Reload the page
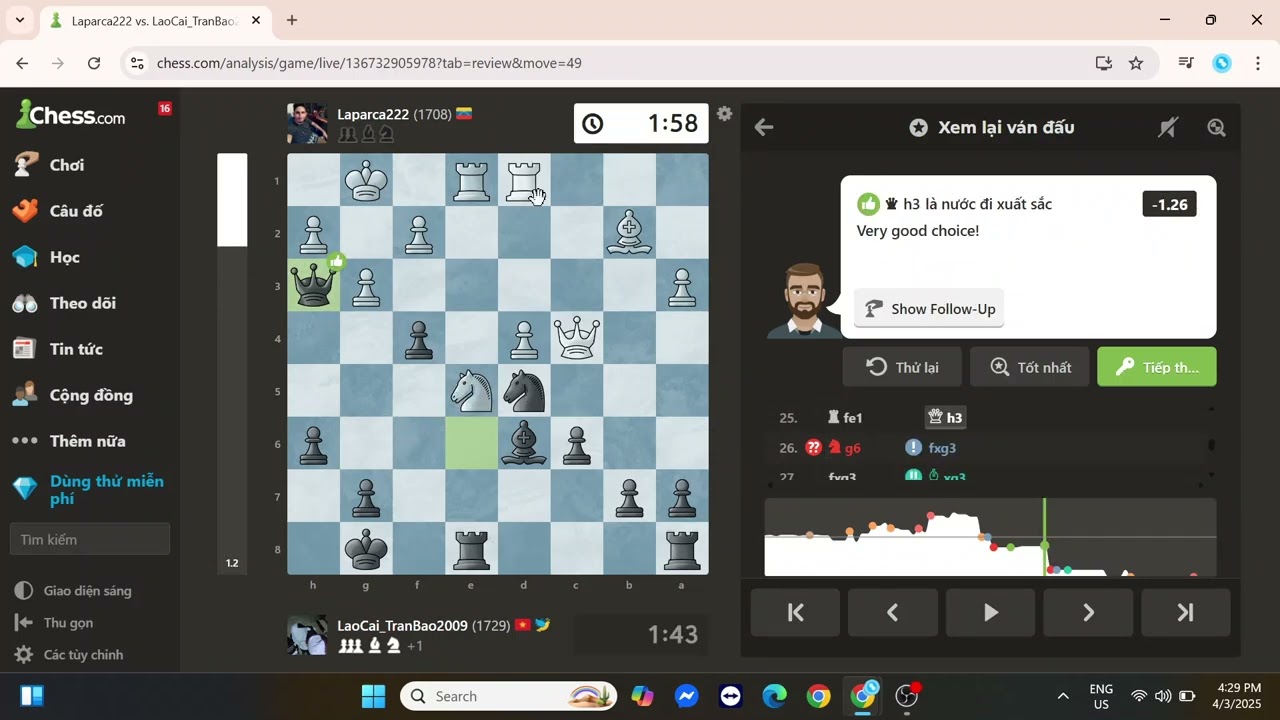Viewport: 1280px width, 720px height. tap(94, 63)
